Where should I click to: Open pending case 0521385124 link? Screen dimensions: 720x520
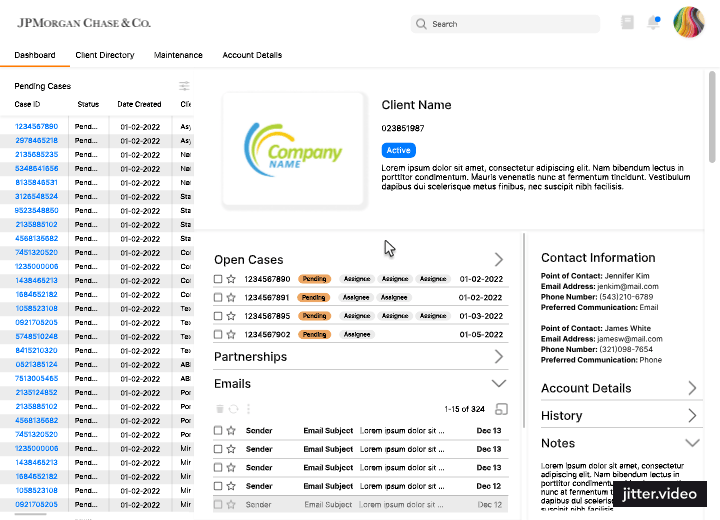(x=37, y=364)
